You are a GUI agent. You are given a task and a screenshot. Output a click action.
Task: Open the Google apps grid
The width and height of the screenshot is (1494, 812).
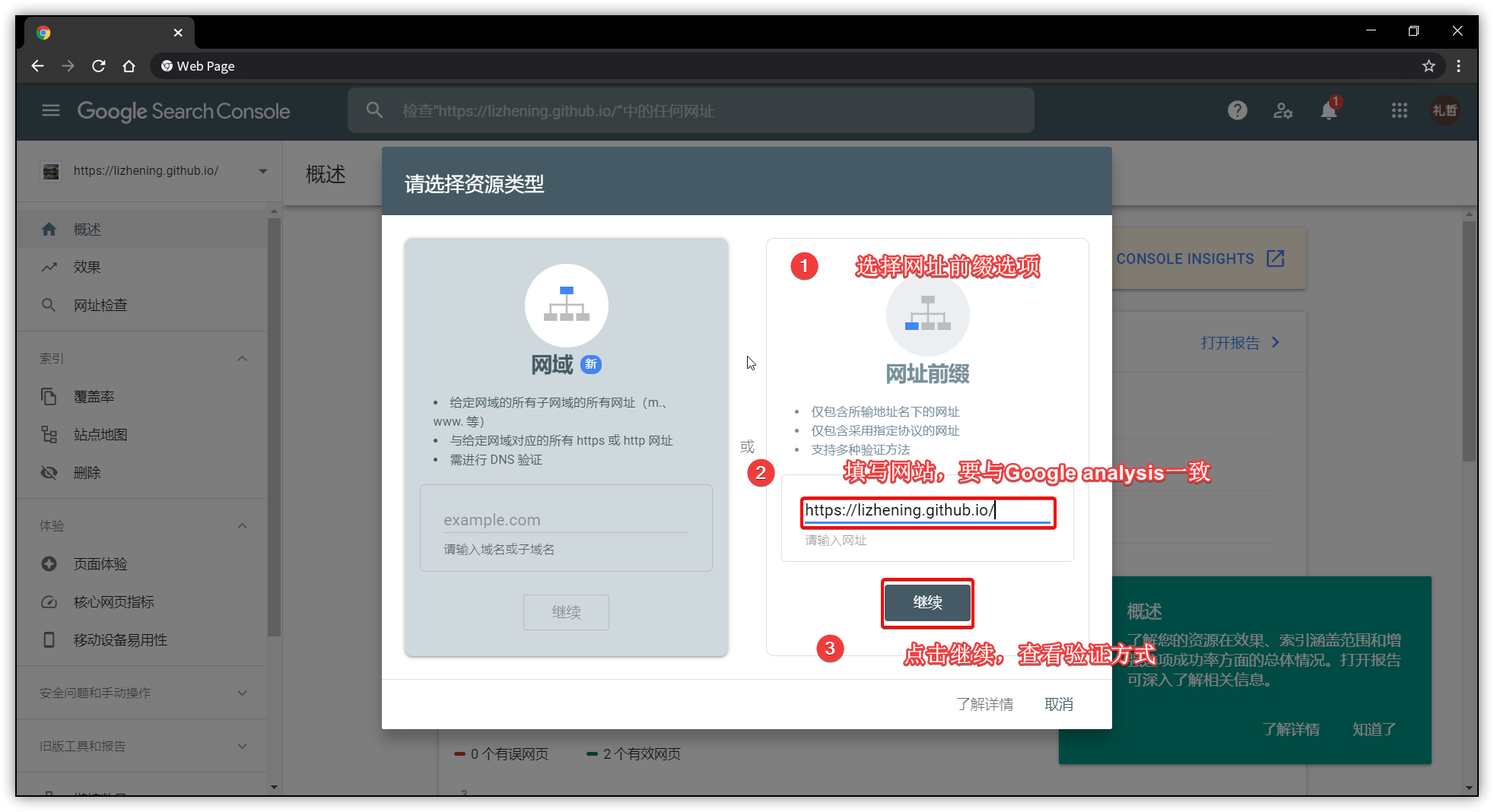1400,111
